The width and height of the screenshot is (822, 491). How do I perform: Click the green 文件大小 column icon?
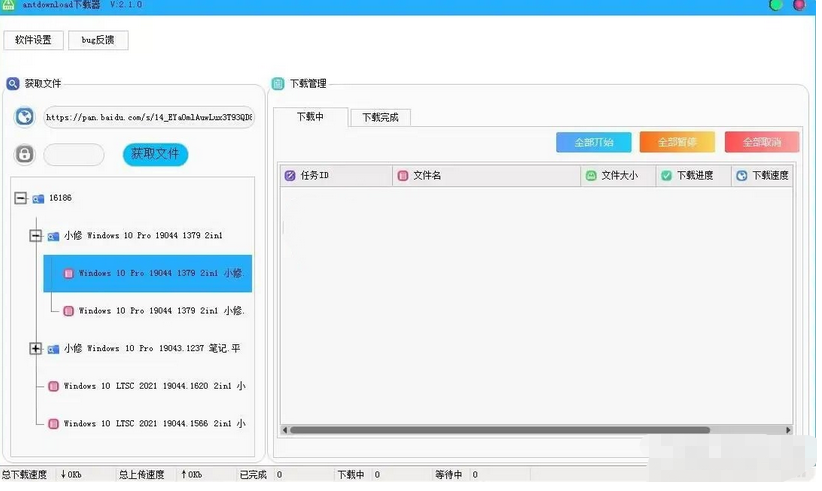coord(591,176)
